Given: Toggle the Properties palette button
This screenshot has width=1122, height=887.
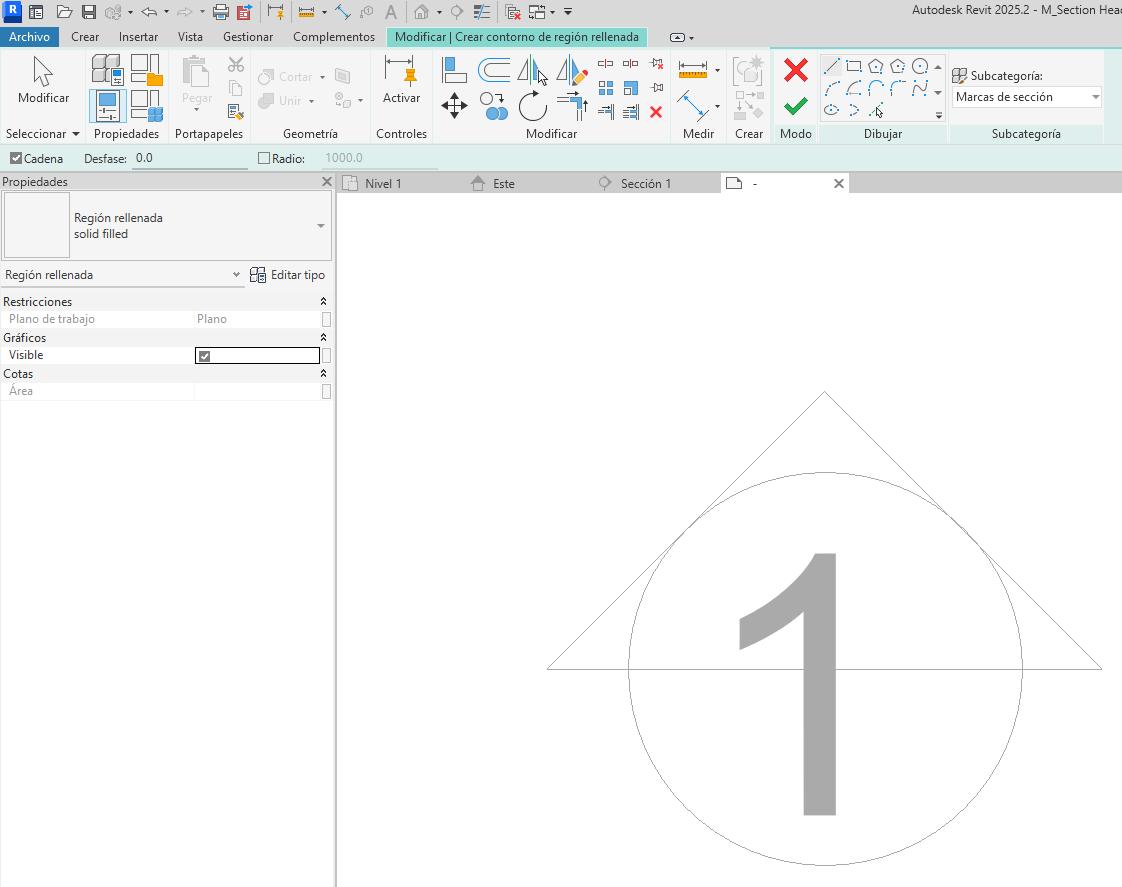Looking at the screenshot, I should [x=107, y=106].
